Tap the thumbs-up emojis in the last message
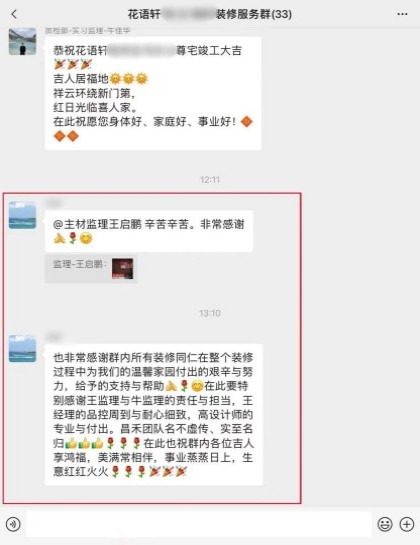420x545 pixels. pyautogui.click(x=84, y=443)
